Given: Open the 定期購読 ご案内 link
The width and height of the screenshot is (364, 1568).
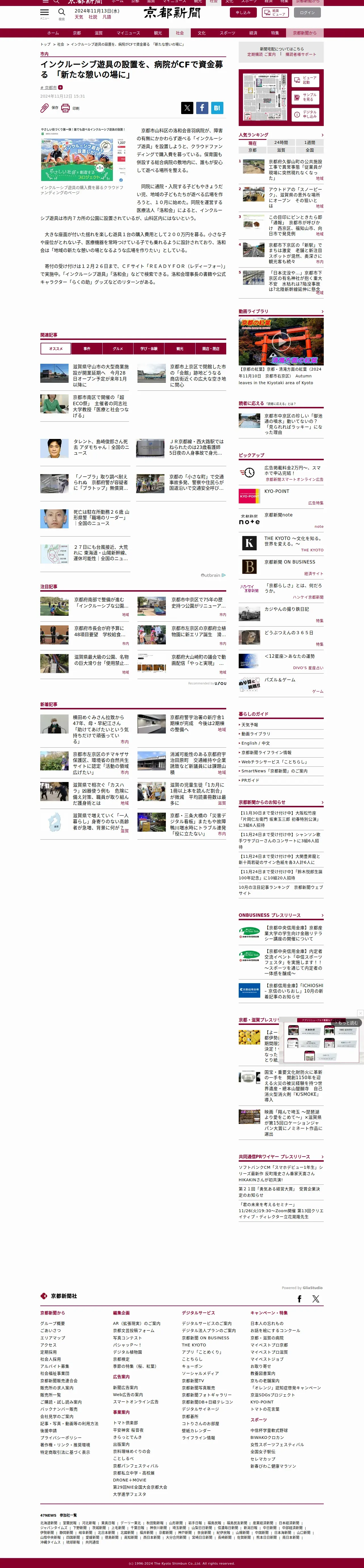Looking at the screenshot, I should tap(261, 54).
